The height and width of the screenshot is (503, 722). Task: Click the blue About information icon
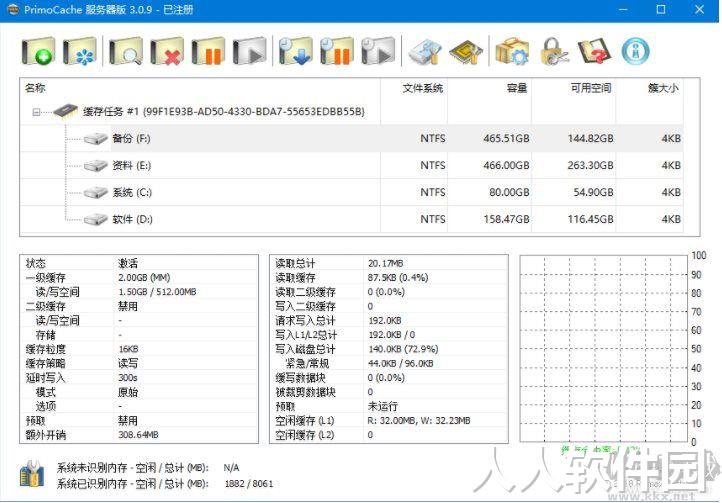pos(635,51)
